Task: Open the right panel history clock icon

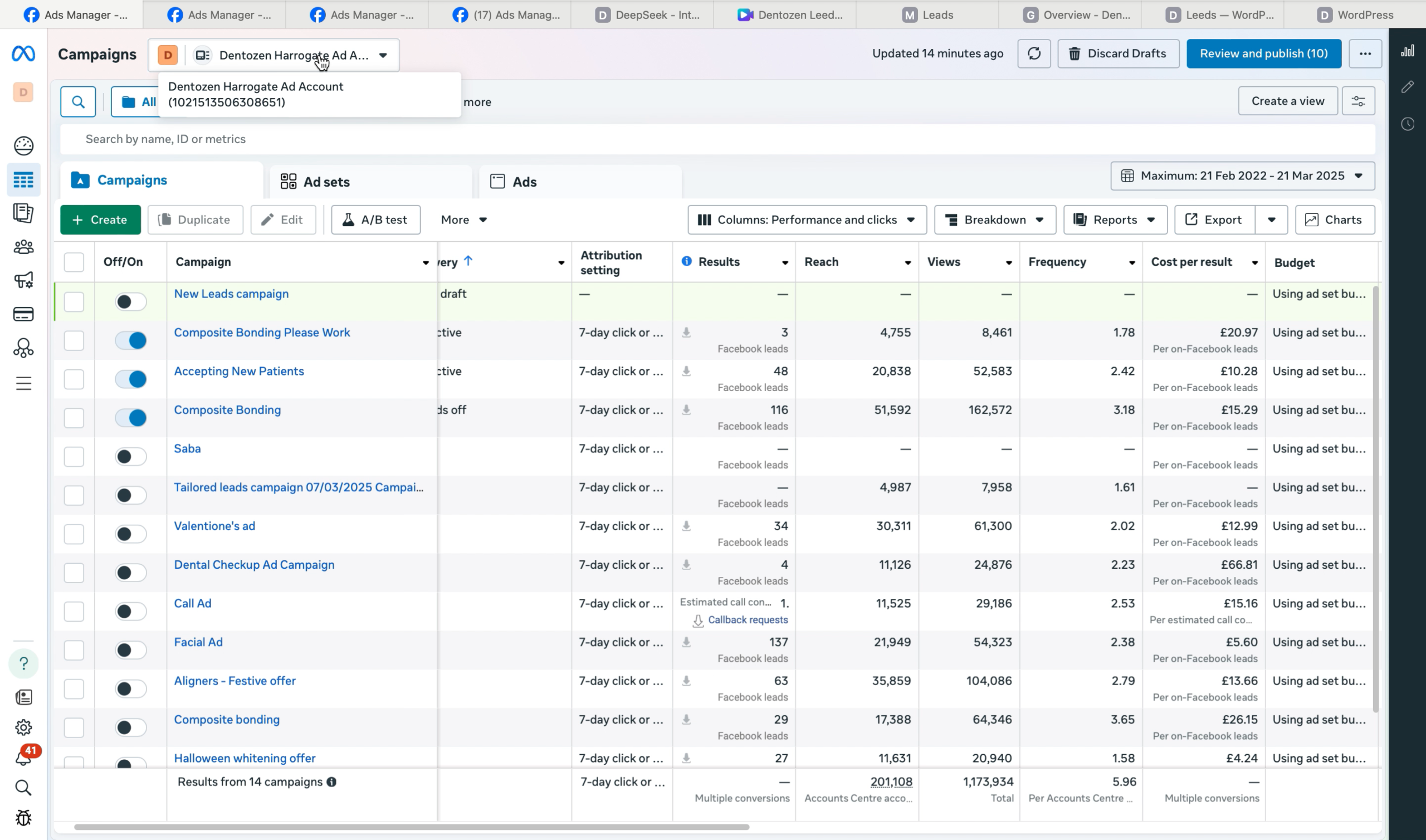Action: click(1407, 124)
